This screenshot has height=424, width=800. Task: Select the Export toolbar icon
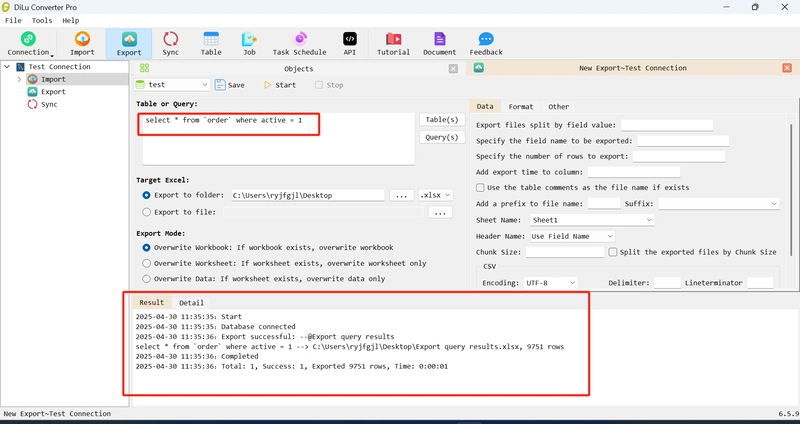pos(129,43)
